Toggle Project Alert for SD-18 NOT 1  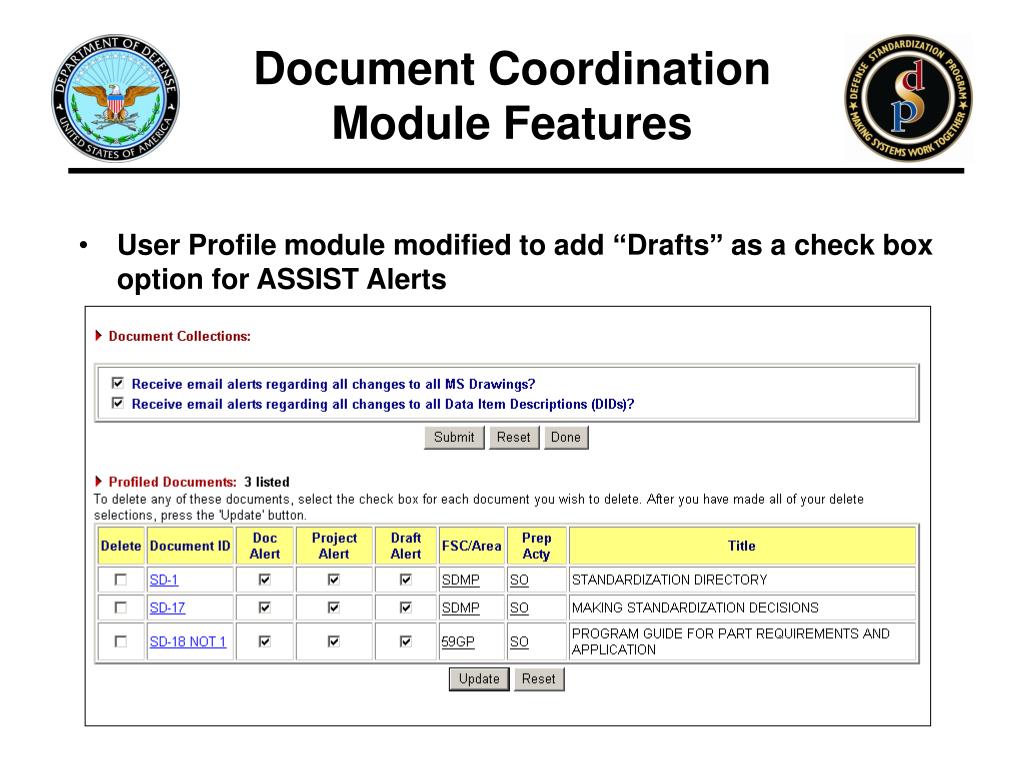pyautogui.click(x=334, y=641)
